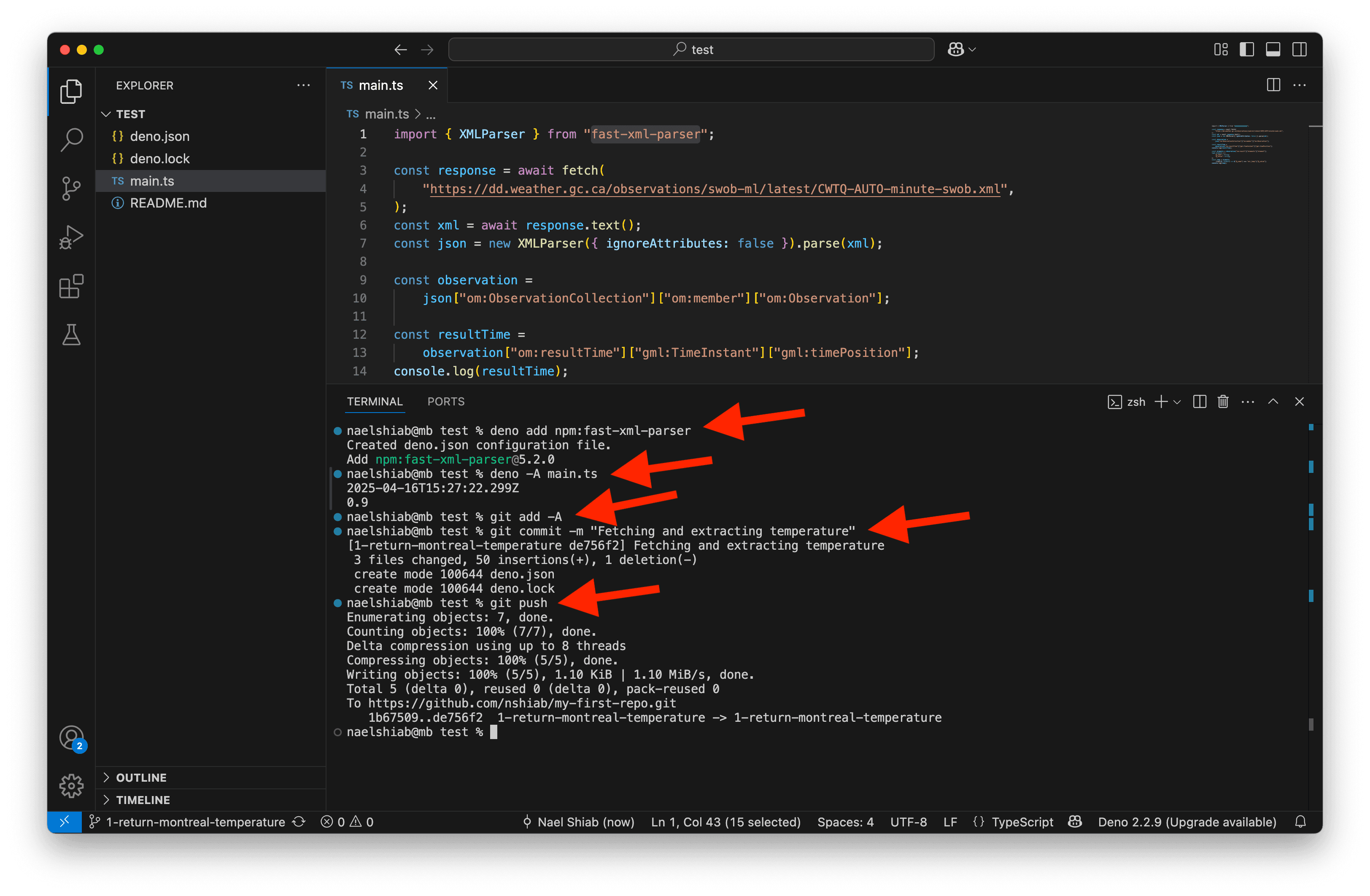The height and width of the screenshot is (896, 1370).
Task: Open notifications bell
Action: pos(1300,822)
